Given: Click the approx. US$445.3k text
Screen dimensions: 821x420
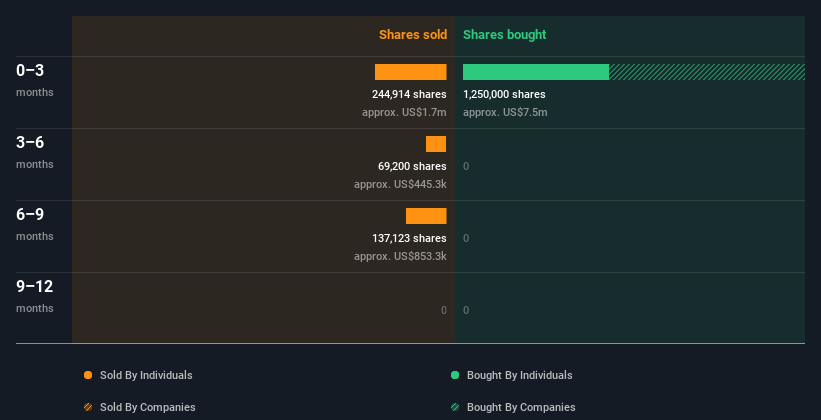Looking at the screenshot, I should (x=401, y=184).
